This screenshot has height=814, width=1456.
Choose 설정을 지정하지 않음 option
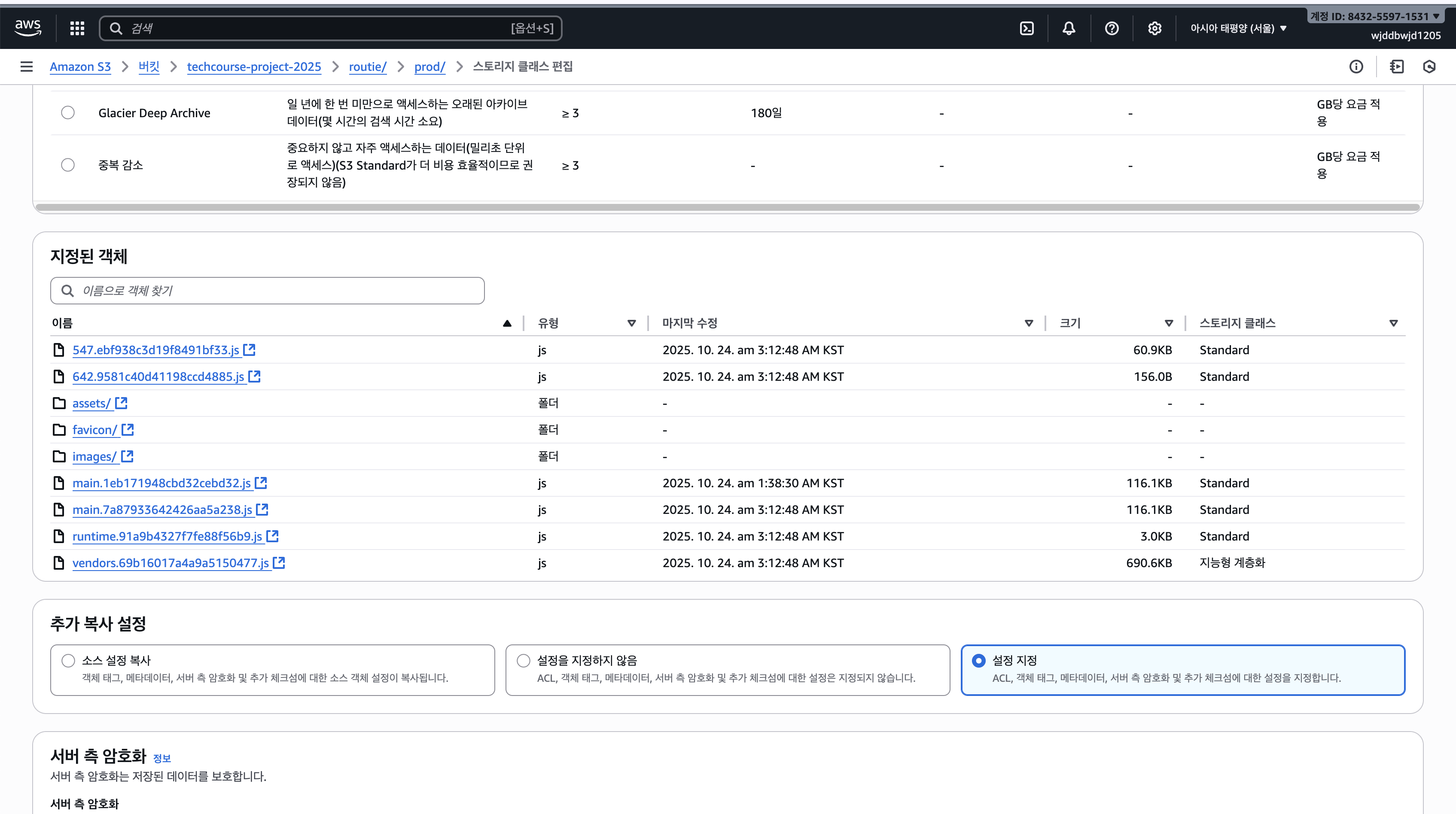pos(524,660)
